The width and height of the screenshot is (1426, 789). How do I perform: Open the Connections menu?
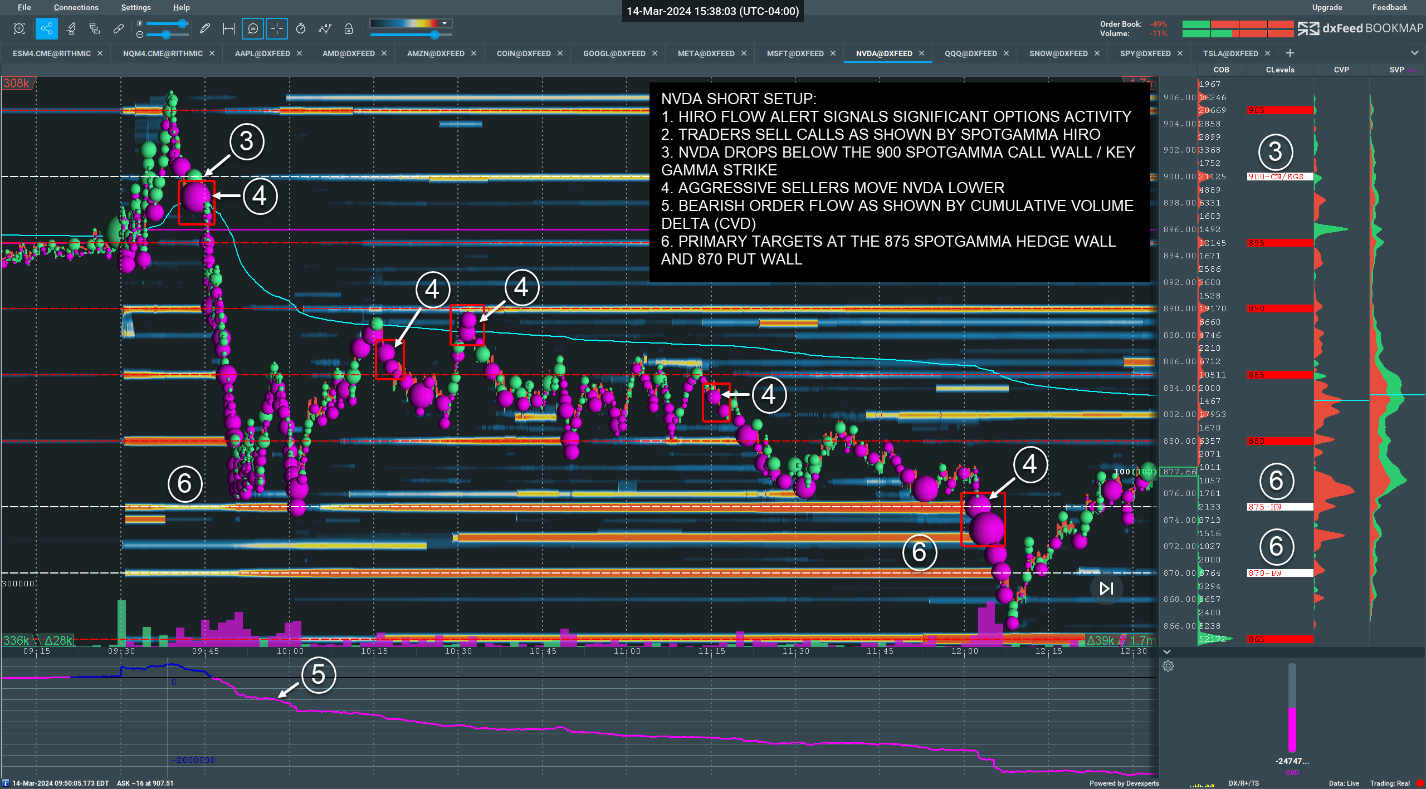pyautogui.click(x=76, y=7)
